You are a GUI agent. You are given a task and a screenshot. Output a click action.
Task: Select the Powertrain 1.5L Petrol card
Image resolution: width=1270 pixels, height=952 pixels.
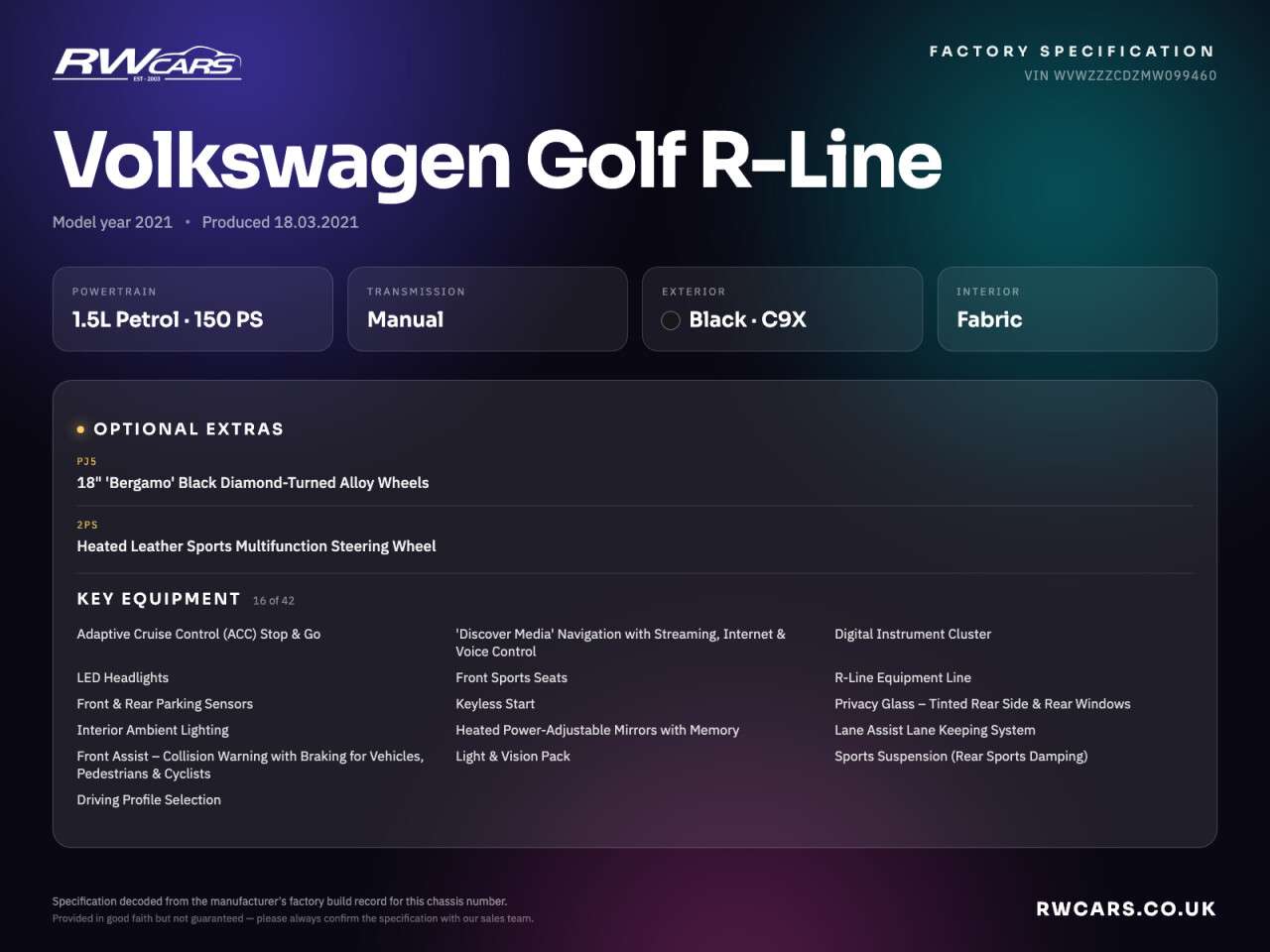pyautogui.click(x=192, y=308)
